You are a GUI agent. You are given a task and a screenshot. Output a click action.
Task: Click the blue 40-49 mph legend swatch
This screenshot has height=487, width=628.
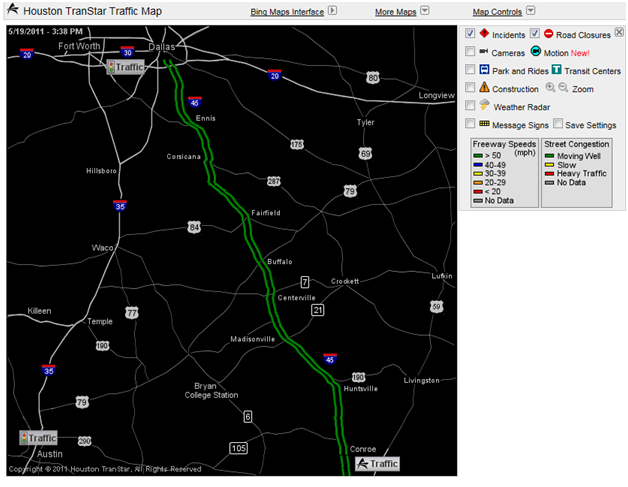pyautogui.click(x=478, y=165)
